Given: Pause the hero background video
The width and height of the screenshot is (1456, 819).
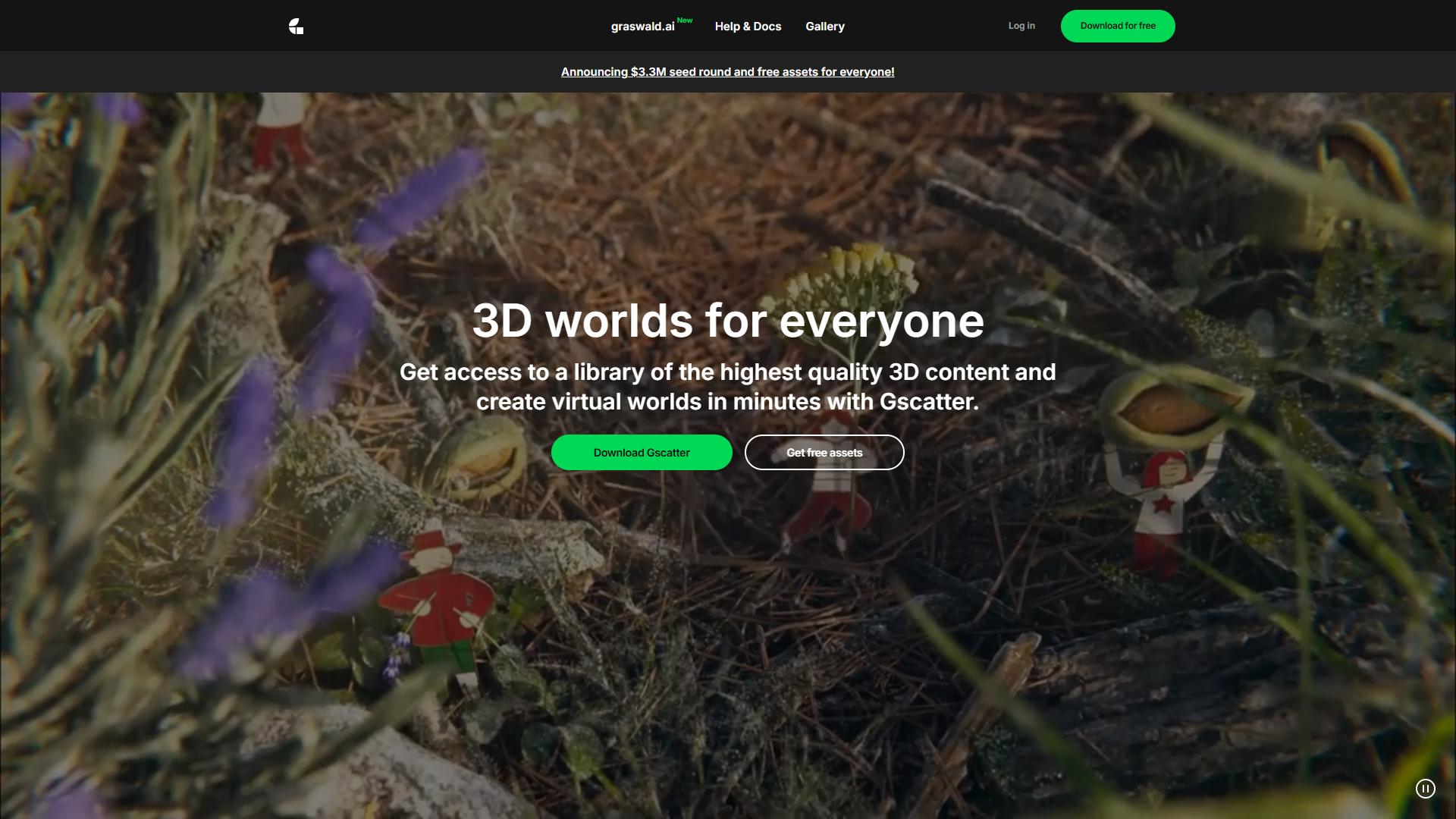Looking at the screenshot, I should click(1425, 789).
